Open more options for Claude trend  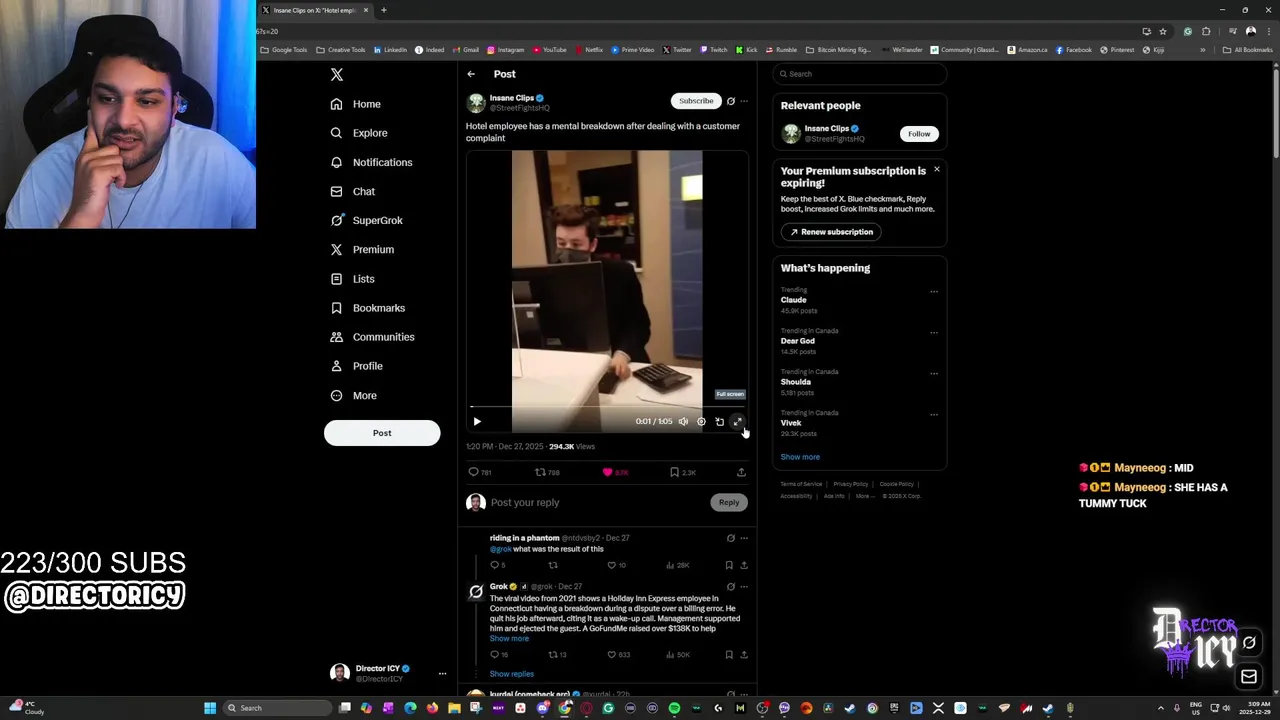tap(934, 292)
